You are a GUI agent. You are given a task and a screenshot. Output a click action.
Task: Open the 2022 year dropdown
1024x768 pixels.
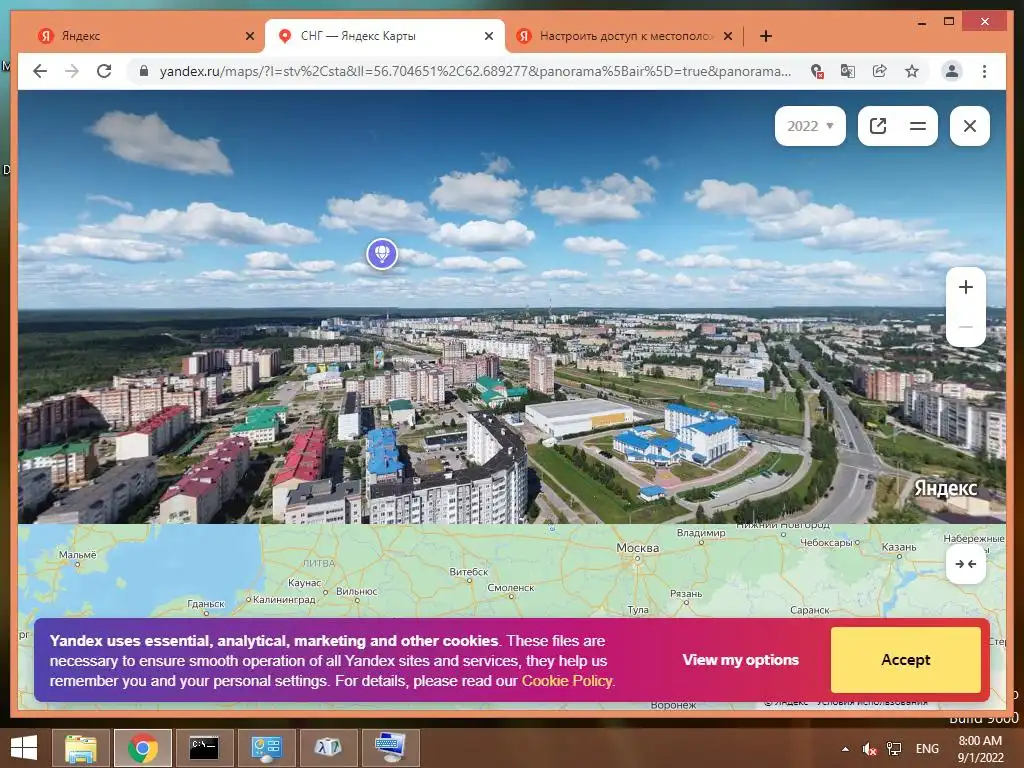[x=810, y=126]
